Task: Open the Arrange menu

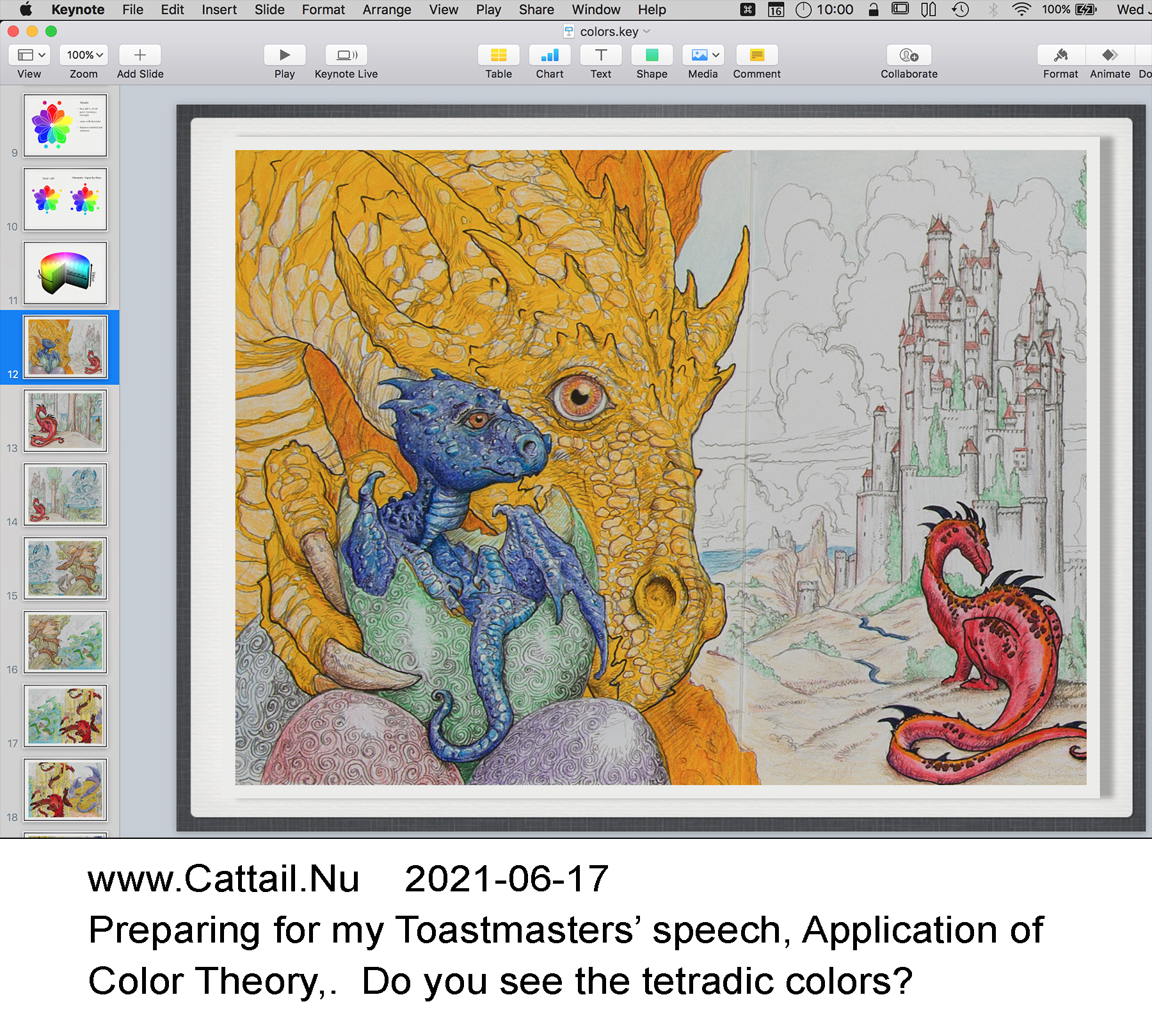Action: (x=387, y=10)
